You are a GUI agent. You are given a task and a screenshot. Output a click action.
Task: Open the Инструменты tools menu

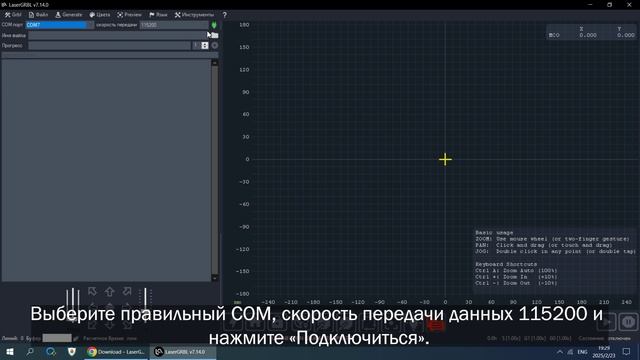(x=194, y=15)
